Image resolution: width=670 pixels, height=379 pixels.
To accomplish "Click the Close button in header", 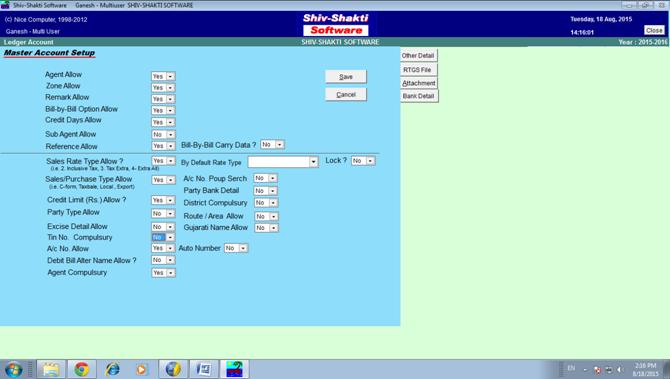I will tap(654, 30).
